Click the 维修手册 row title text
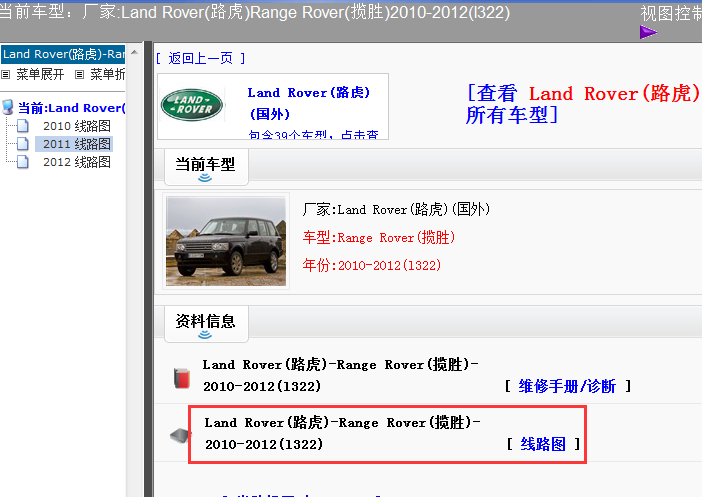The image size is (702, 497). (x=340, y=375)
